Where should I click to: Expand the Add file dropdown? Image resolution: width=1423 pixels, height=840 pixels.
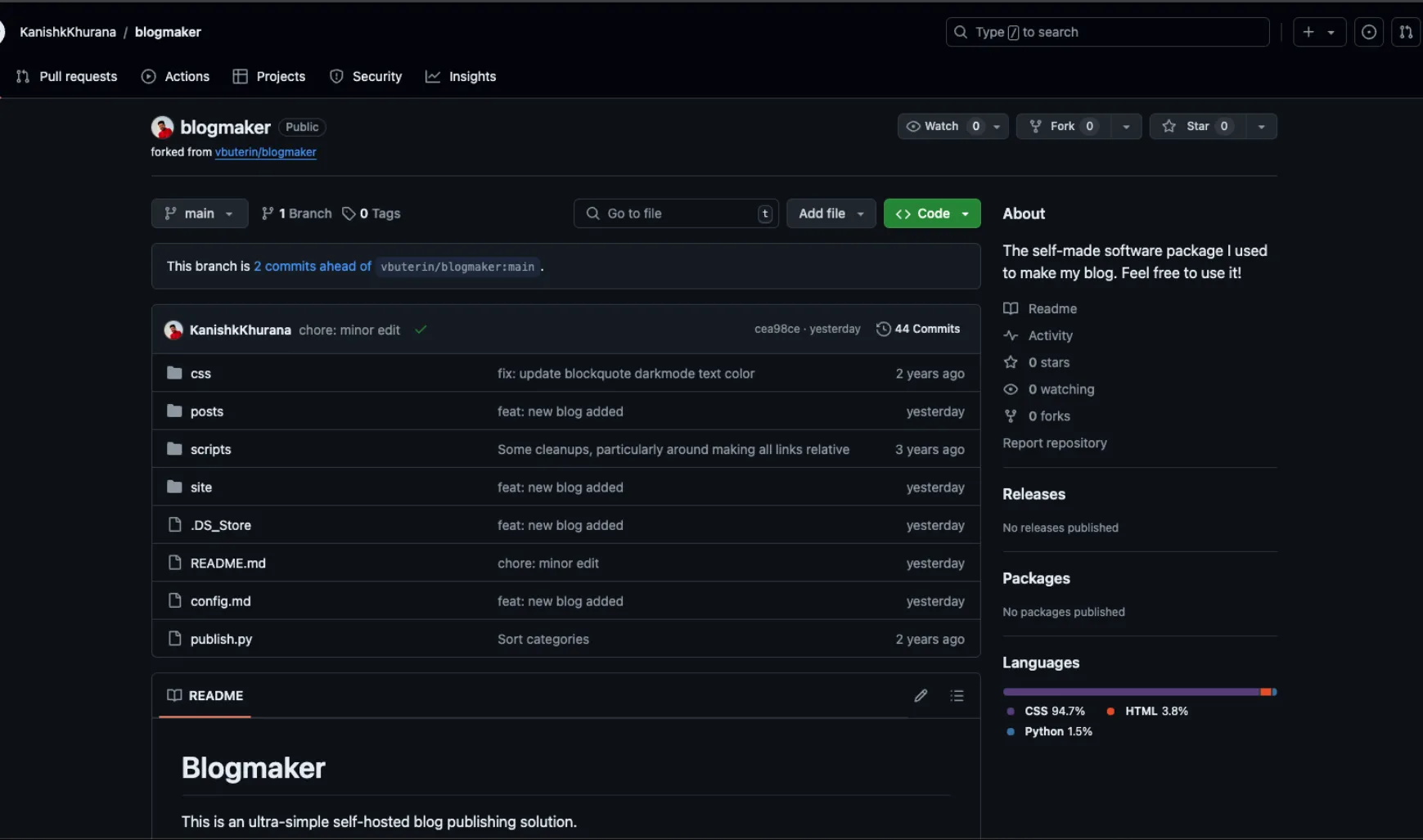pos(831,213)
